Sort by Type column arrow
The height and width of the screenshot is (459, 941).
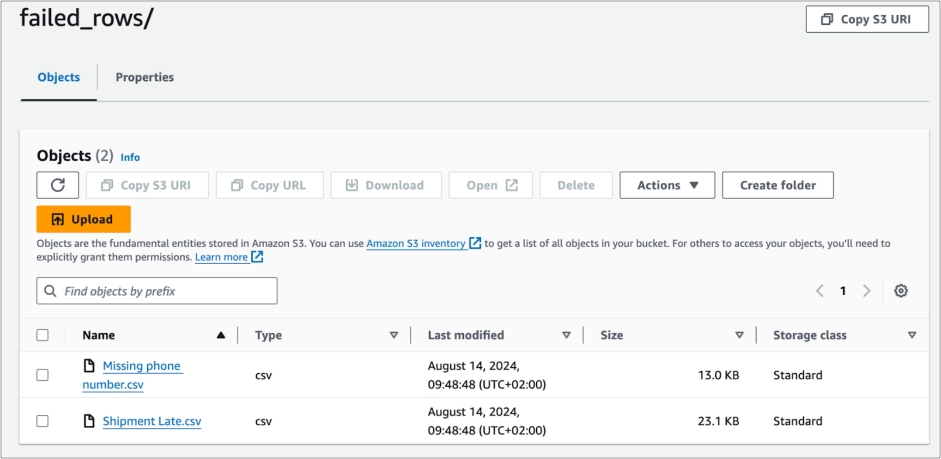tap(394, 335)
